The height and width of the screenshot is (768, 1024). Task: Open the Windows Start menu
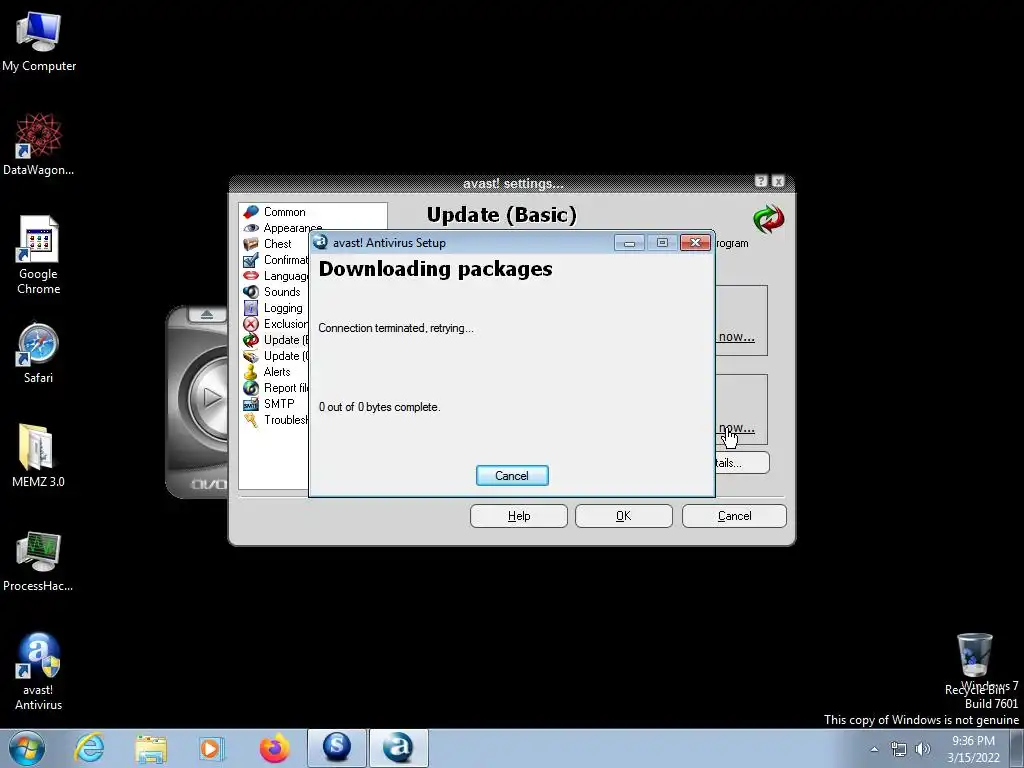click(27, 748)
